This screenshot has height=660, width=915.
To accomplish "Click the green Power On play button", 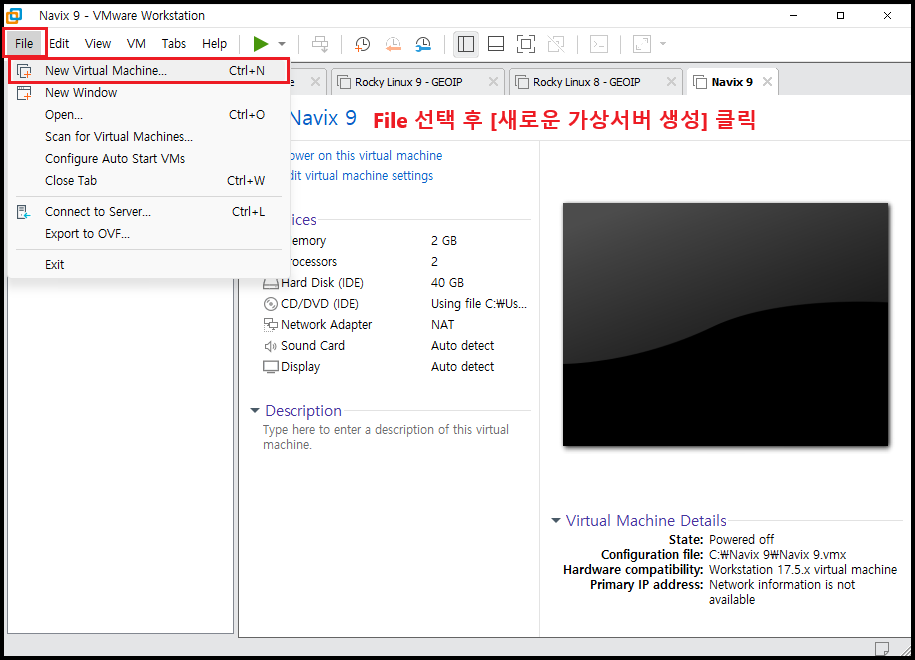I will click(260, 44).
